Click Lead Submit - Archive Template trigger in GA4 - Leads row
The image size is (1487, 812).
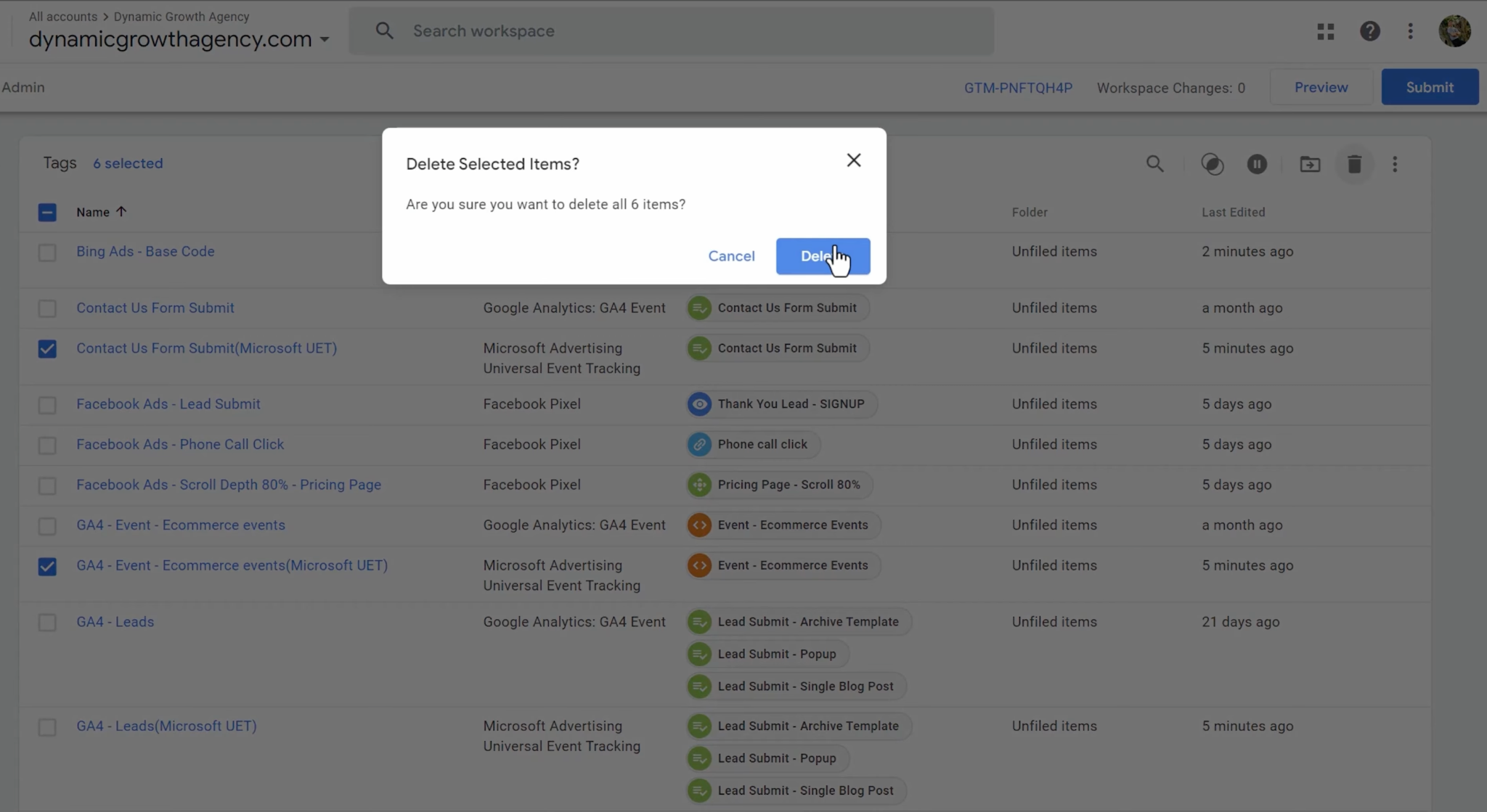click(799, 622)
